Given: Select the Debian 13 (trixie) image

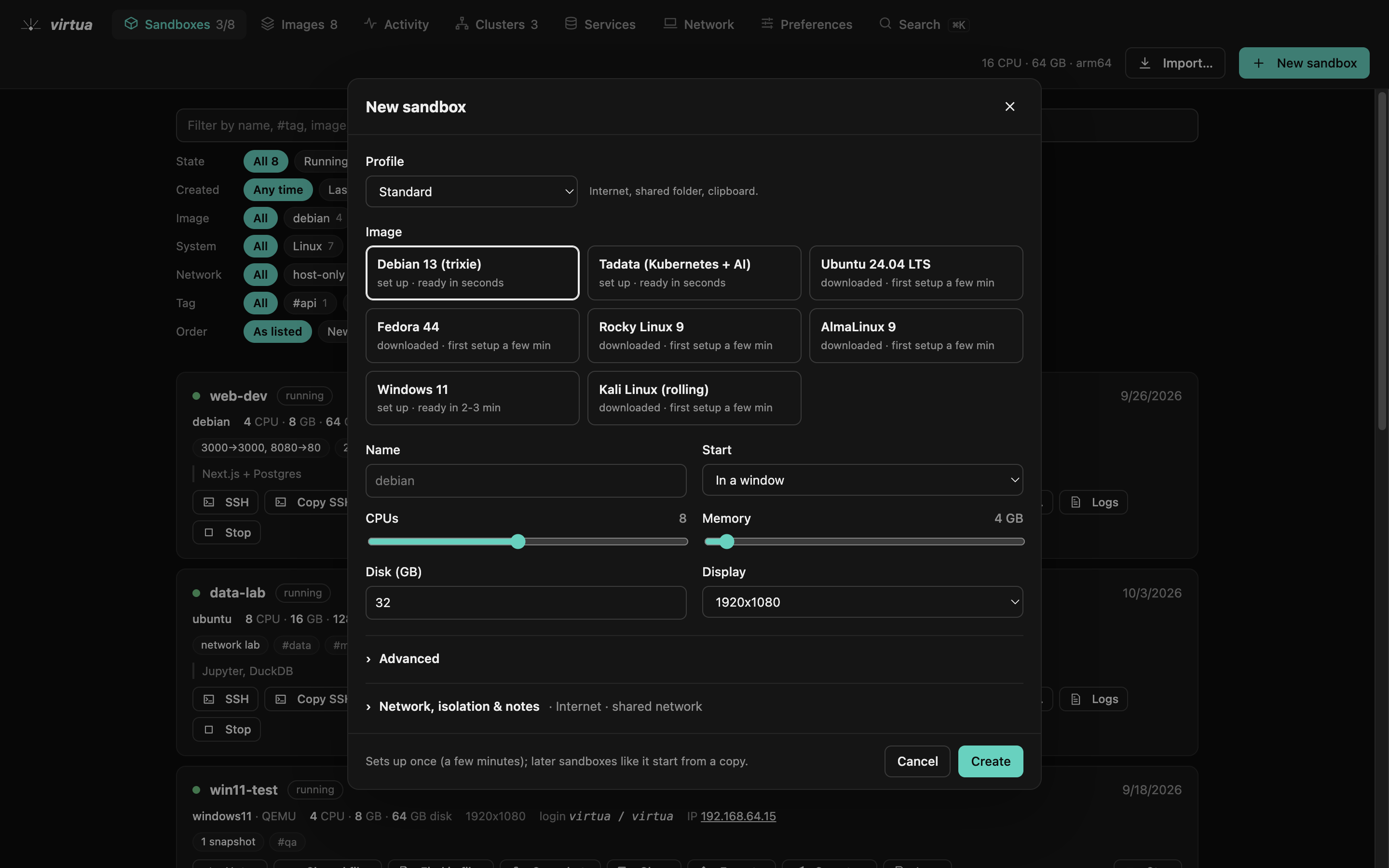Looking at the screenshot, I should 472,272.
